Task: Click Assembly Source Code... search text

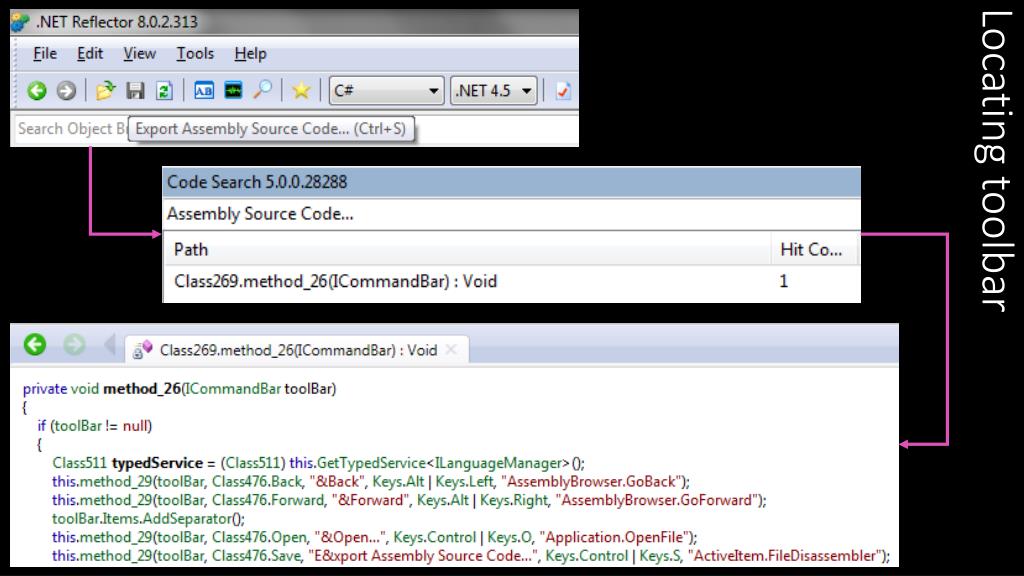Action: [x=260, y=214]
